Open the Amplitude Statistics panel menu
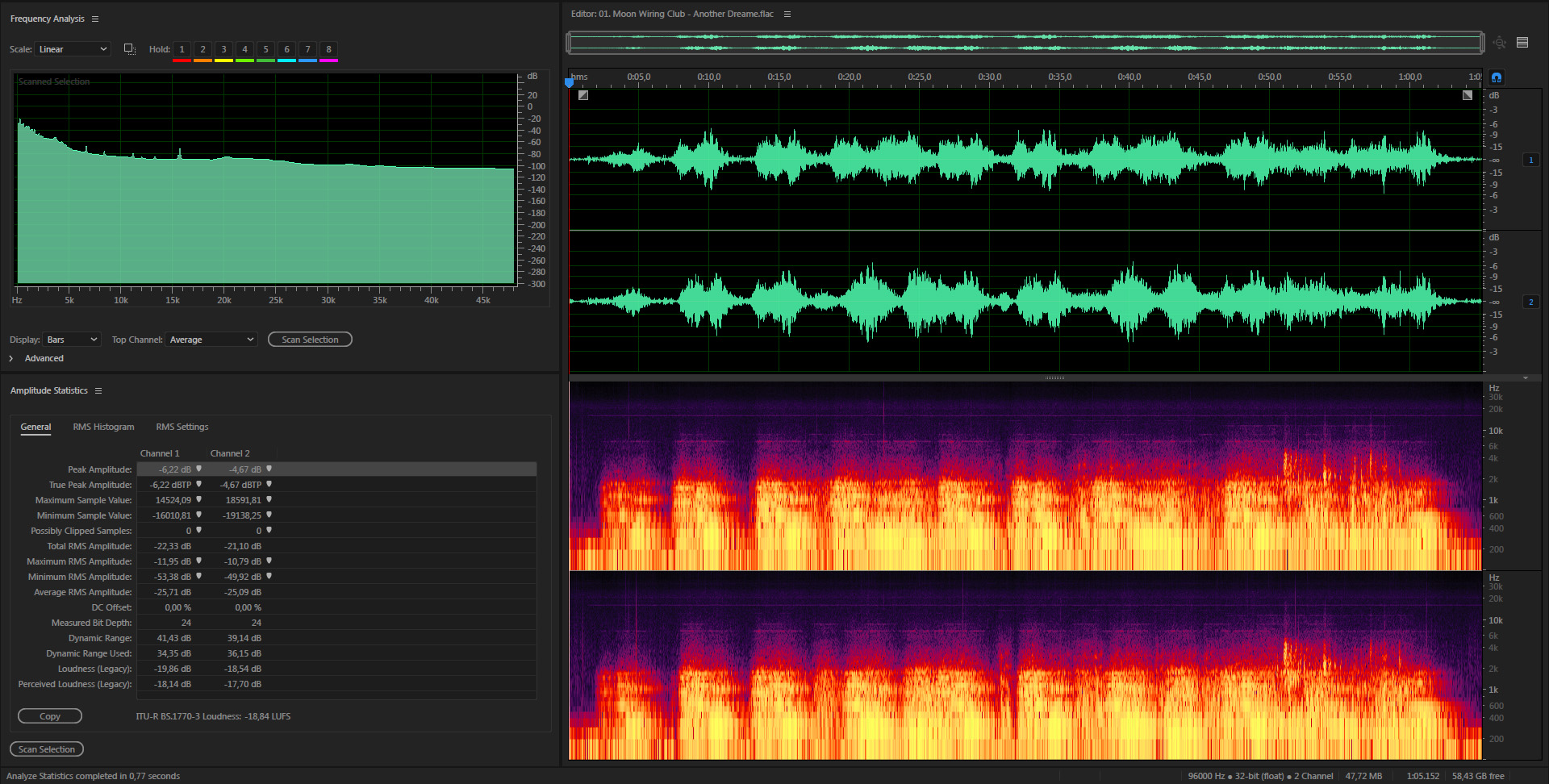This screenshot has height=784, width=1549. coord(98,390)
